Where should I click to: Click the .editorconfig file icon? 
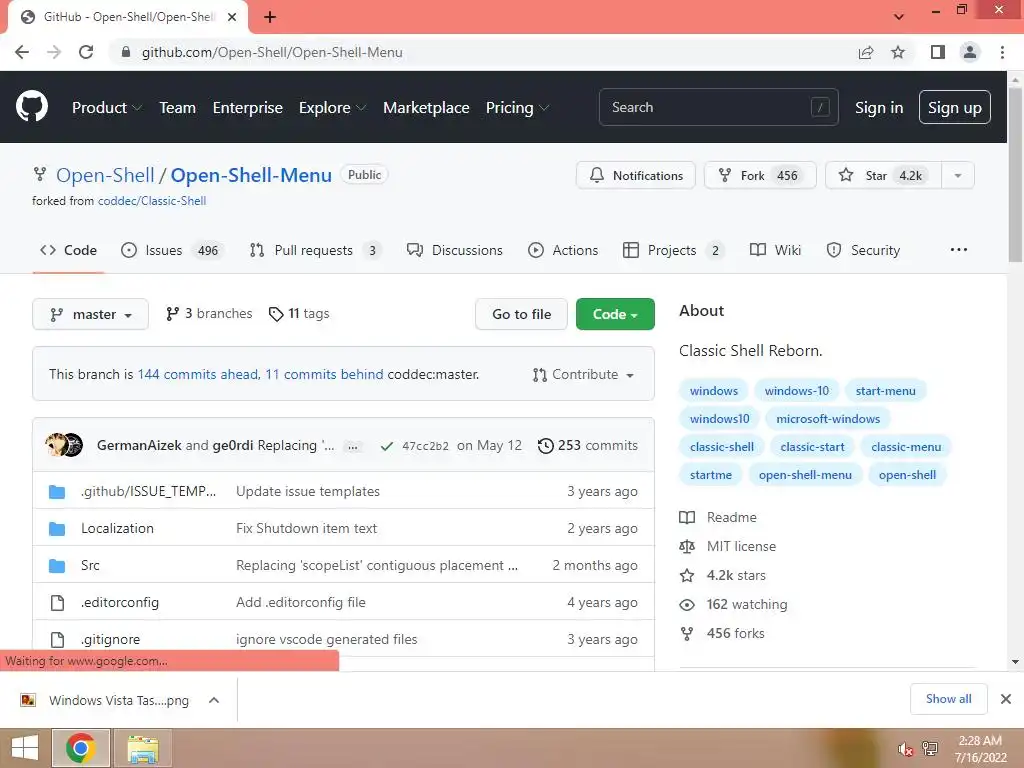coord(57,603)
